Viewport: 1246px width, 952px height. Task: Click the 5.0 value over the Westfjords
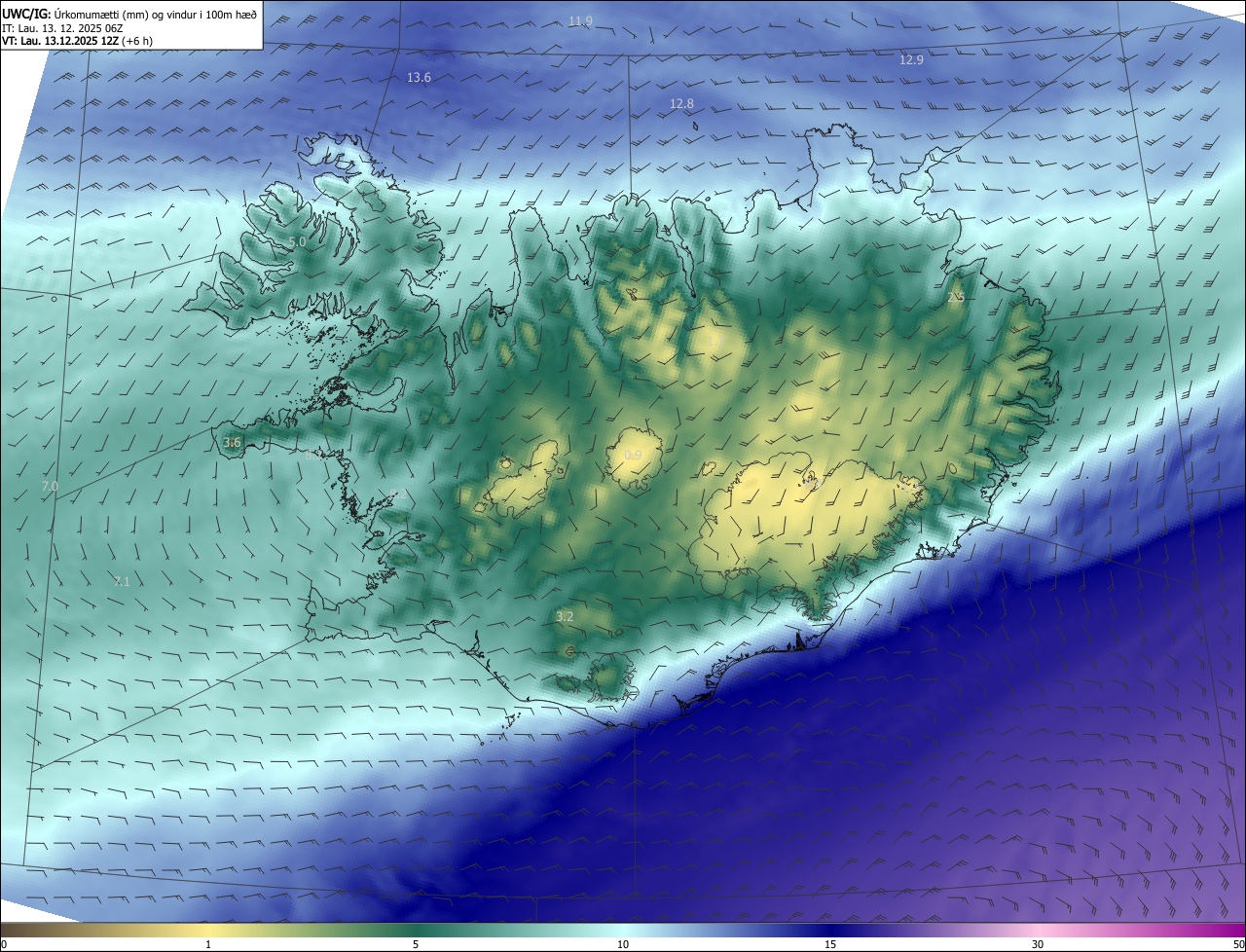click(x=297, y=241)
